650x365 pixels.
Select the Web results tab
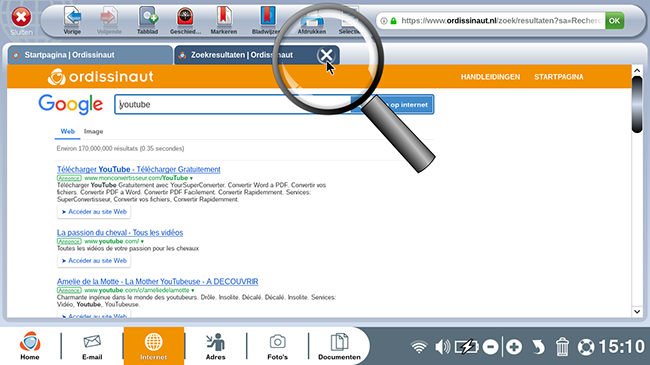tap(68, 131)
